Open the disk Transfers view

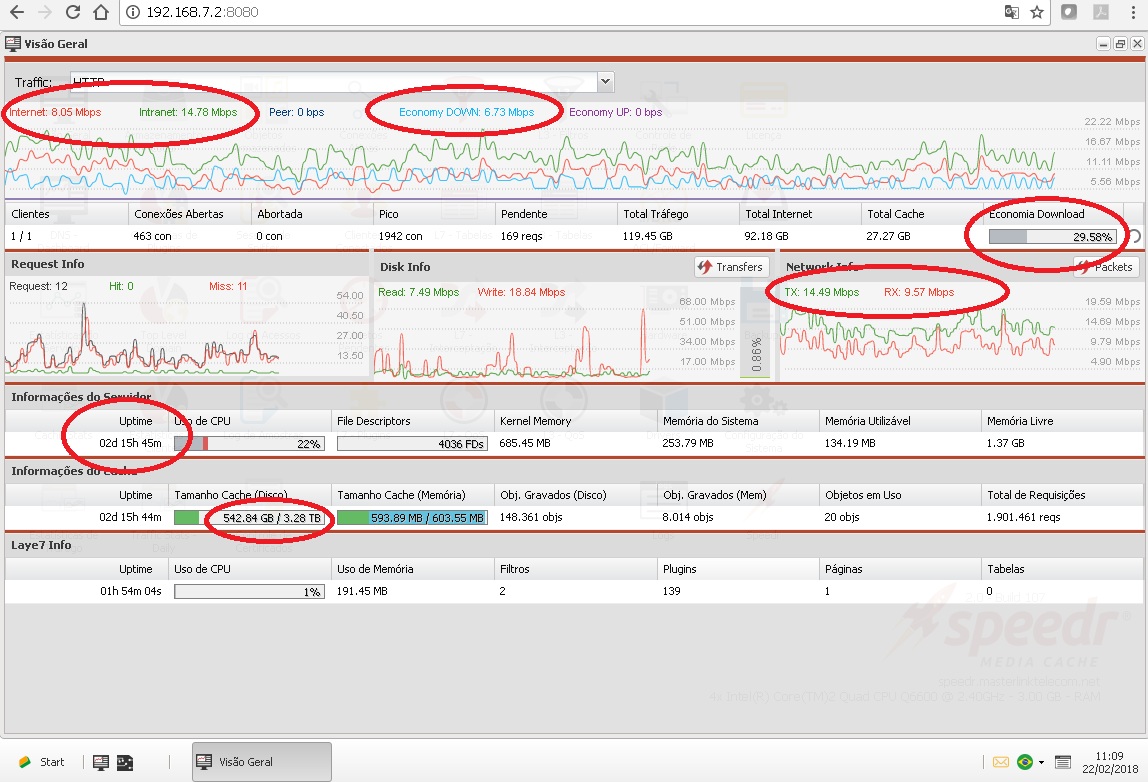[731, 267]
